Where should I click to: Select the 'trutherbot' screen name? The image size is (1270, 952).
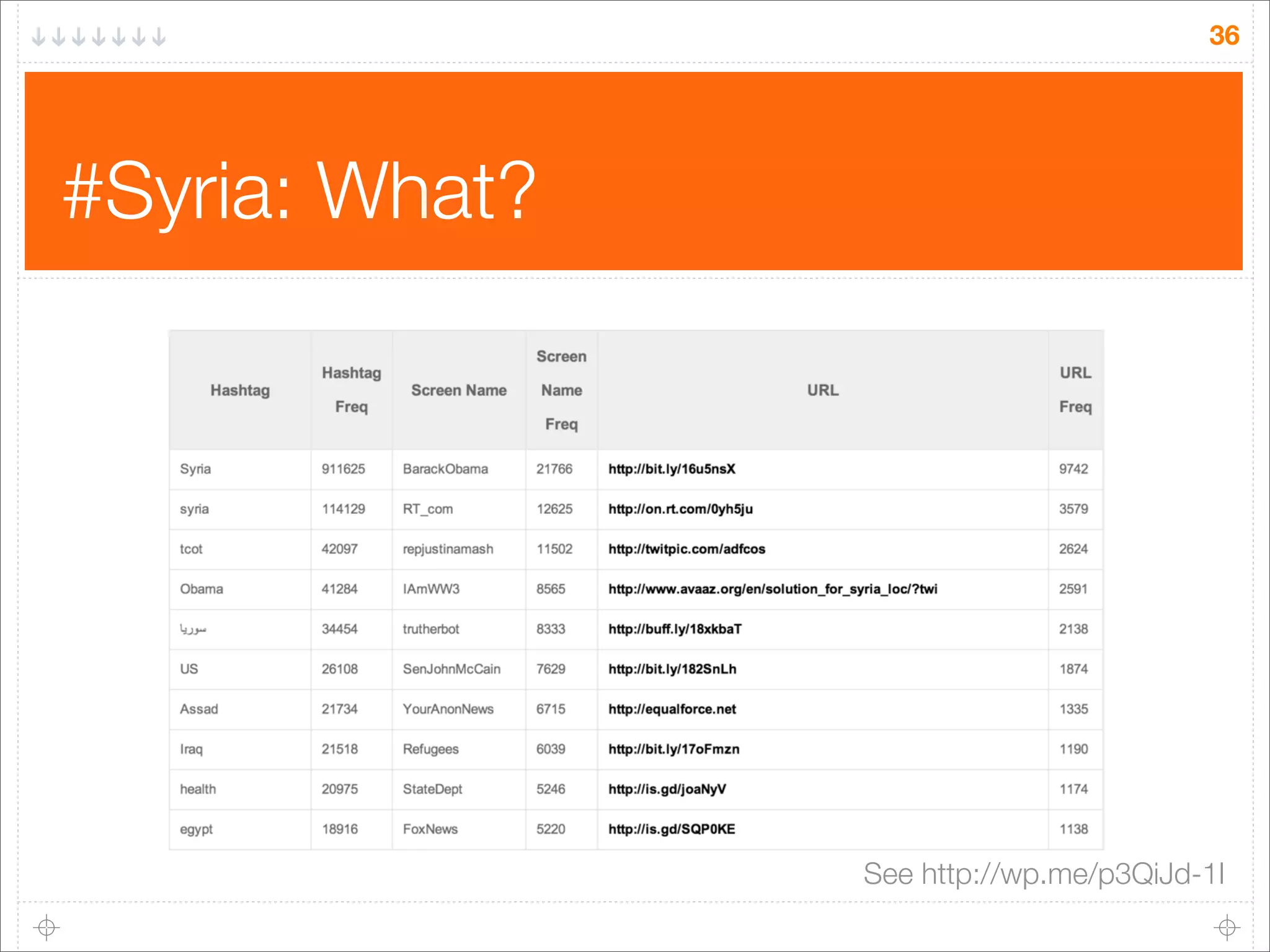point(431,629)
